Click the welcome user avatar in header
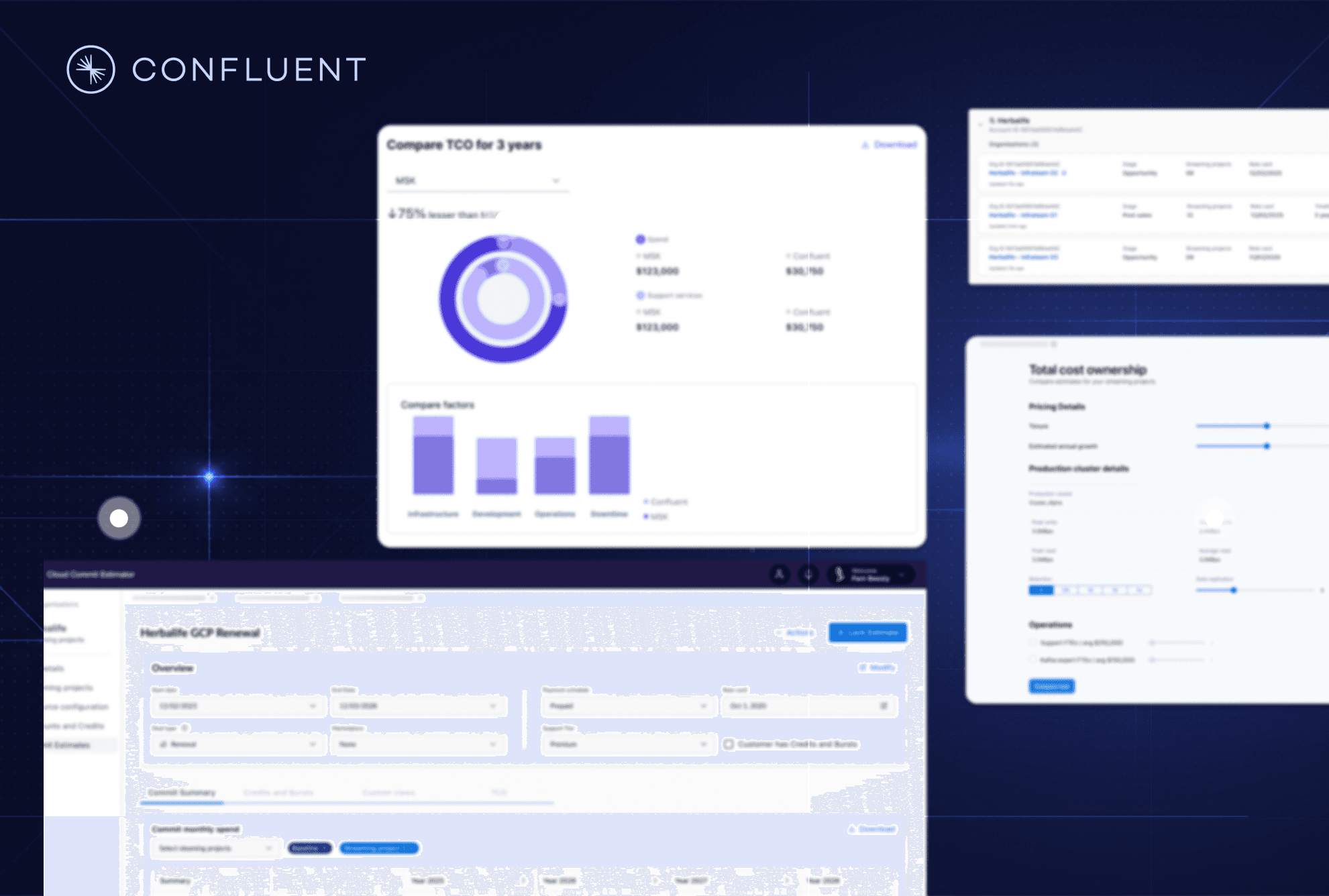 [x=839, y=575]
